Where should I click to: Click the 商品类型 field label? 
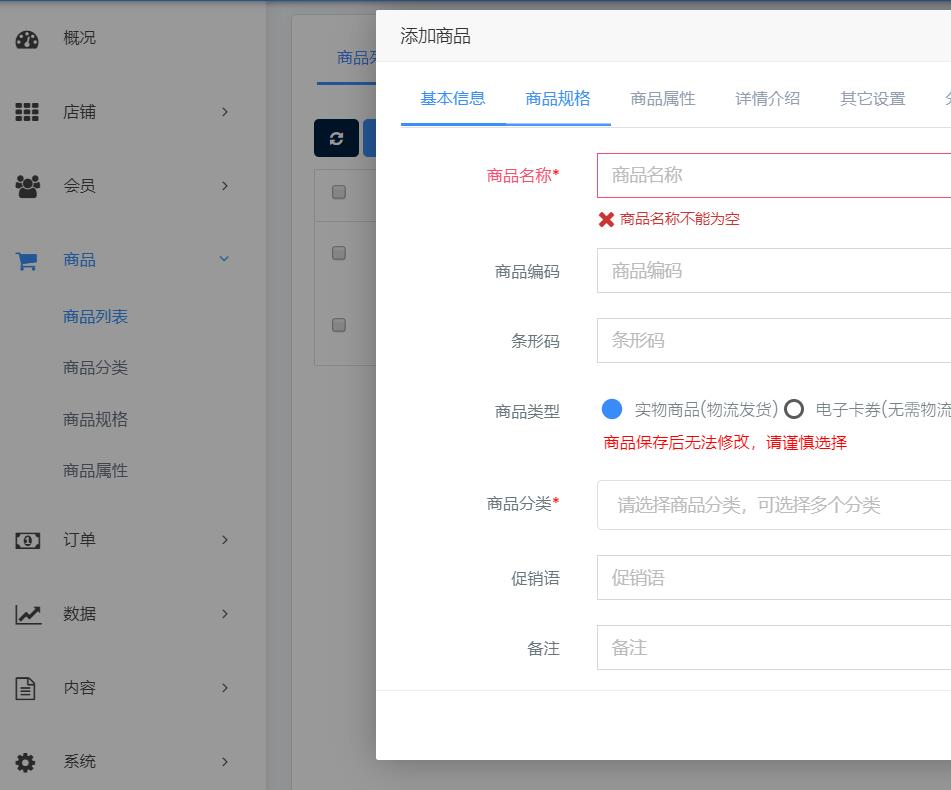click(x=527, y=412)
